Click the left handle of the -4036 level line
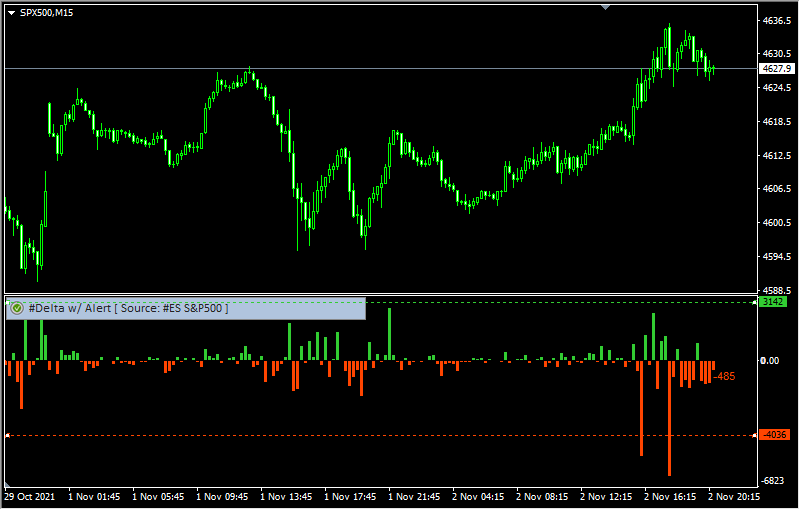Image resolution: width=800 pixels, height=510 pixels. coord(7,435)
